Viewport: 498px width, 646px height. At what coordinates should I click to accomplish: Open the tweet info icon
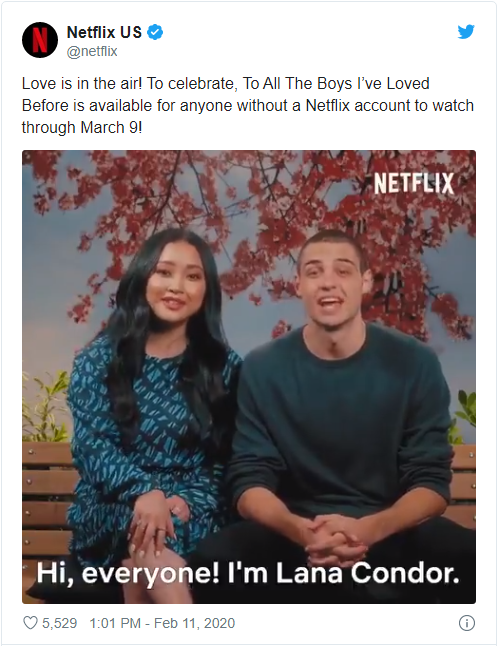[467, 623]
